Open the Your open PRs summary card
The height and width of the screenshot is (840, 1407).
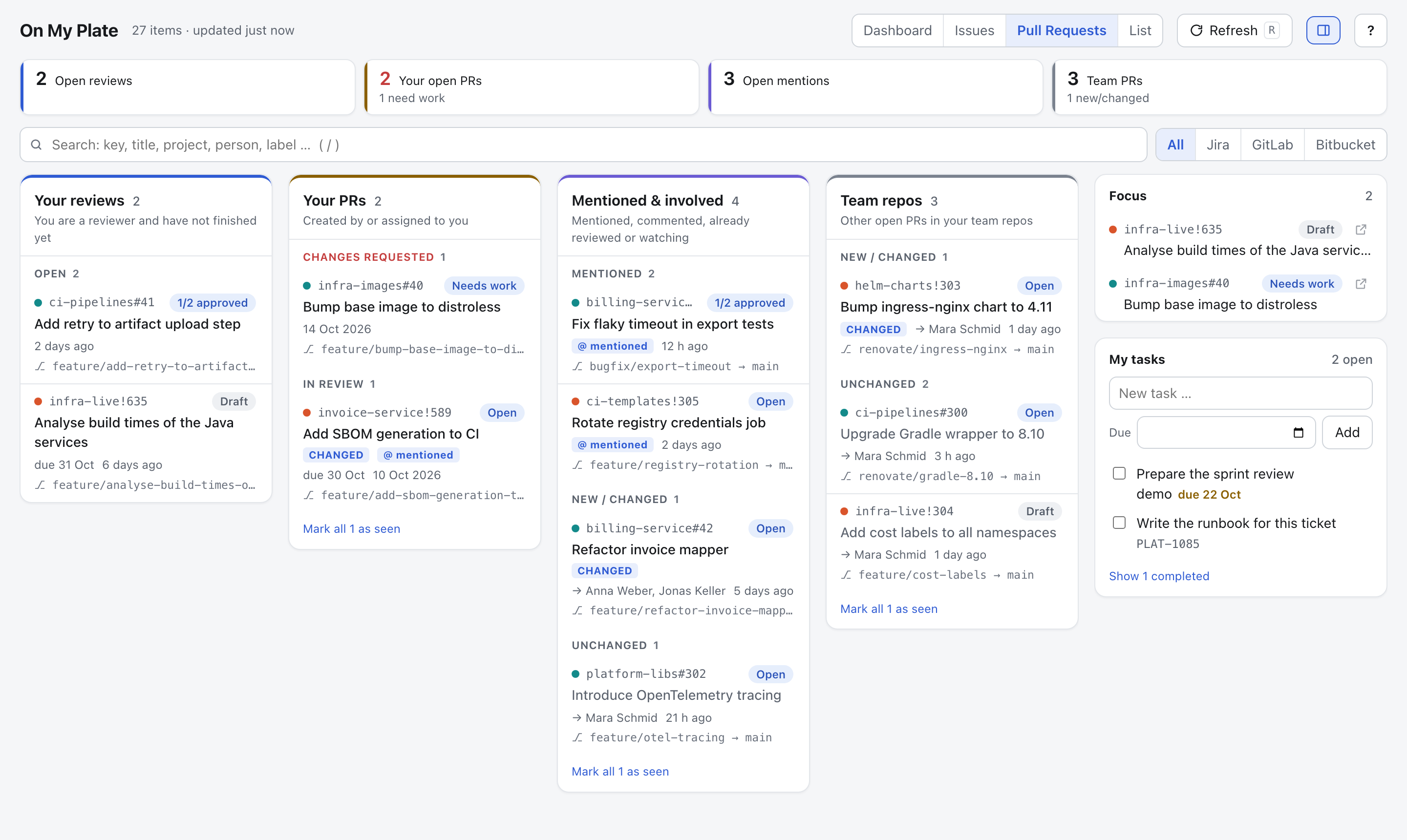532,87
